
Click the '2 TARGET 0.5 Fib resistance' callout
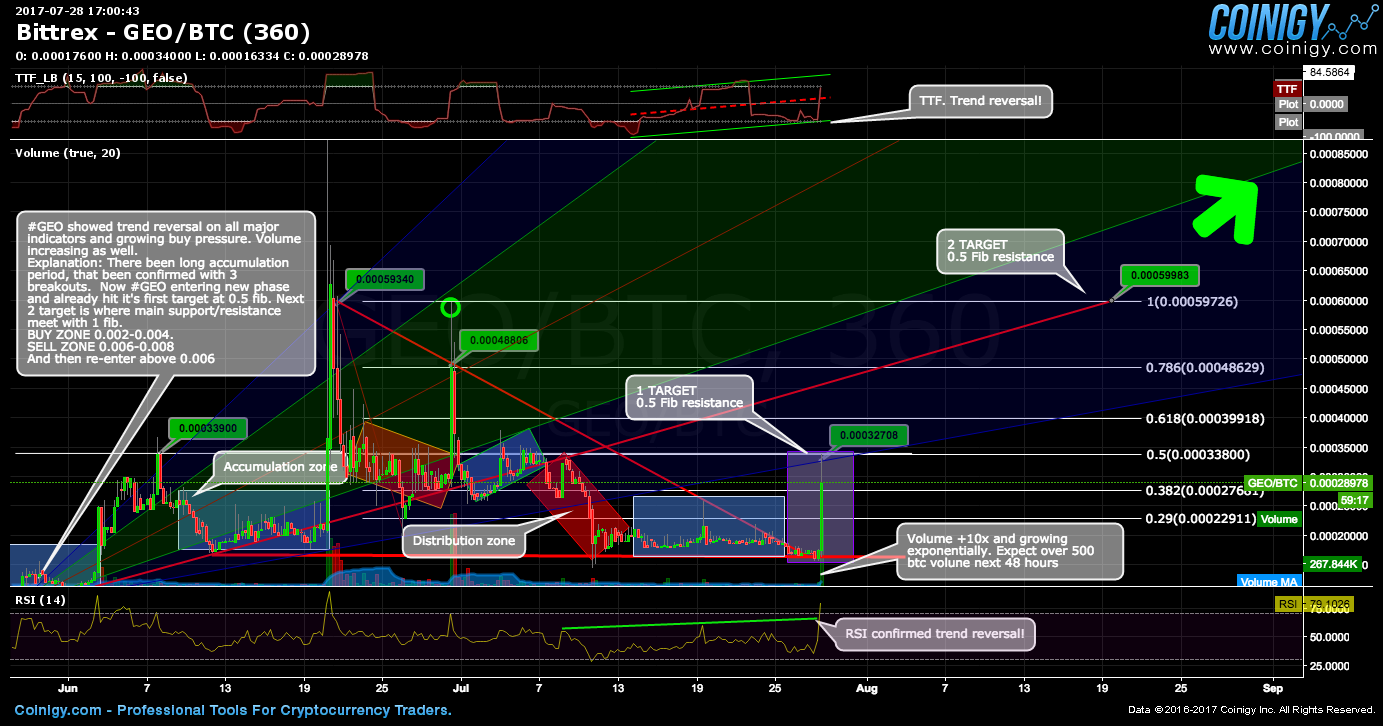coord(1000,250)
